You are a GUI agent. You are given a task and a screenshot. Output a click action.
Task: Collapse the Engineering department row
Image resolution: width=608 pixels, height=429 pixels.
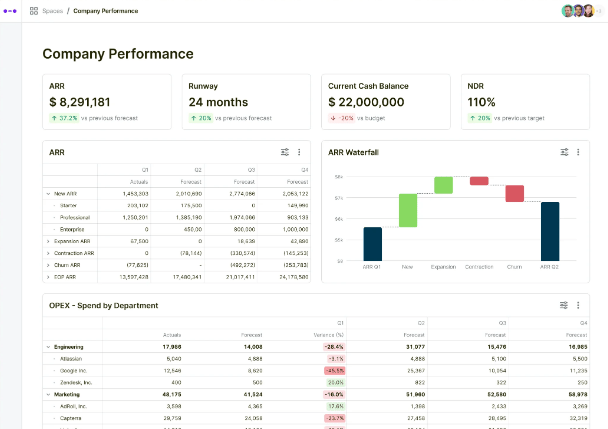(48, 347)
